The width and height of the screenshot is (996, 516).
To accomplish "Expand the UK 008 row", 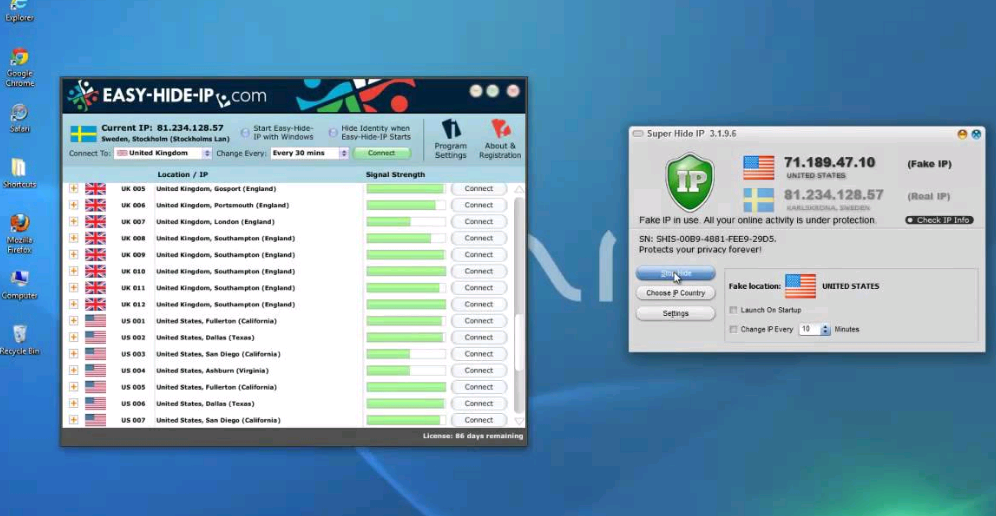I will [x=74, y=238].
